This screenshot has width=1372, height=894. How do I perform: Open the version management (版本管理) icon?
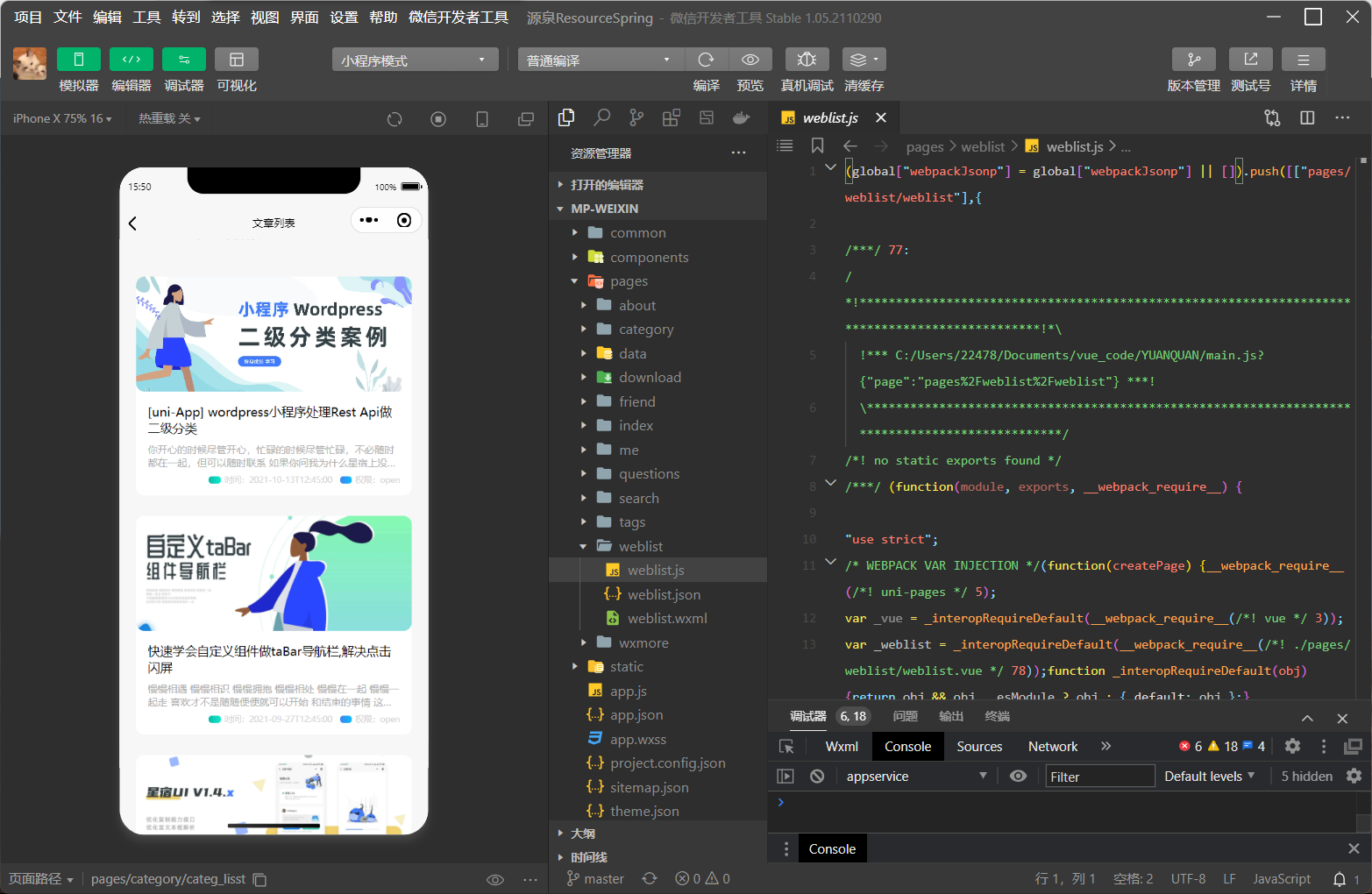pyautogui.click(x=1193, y=60)
